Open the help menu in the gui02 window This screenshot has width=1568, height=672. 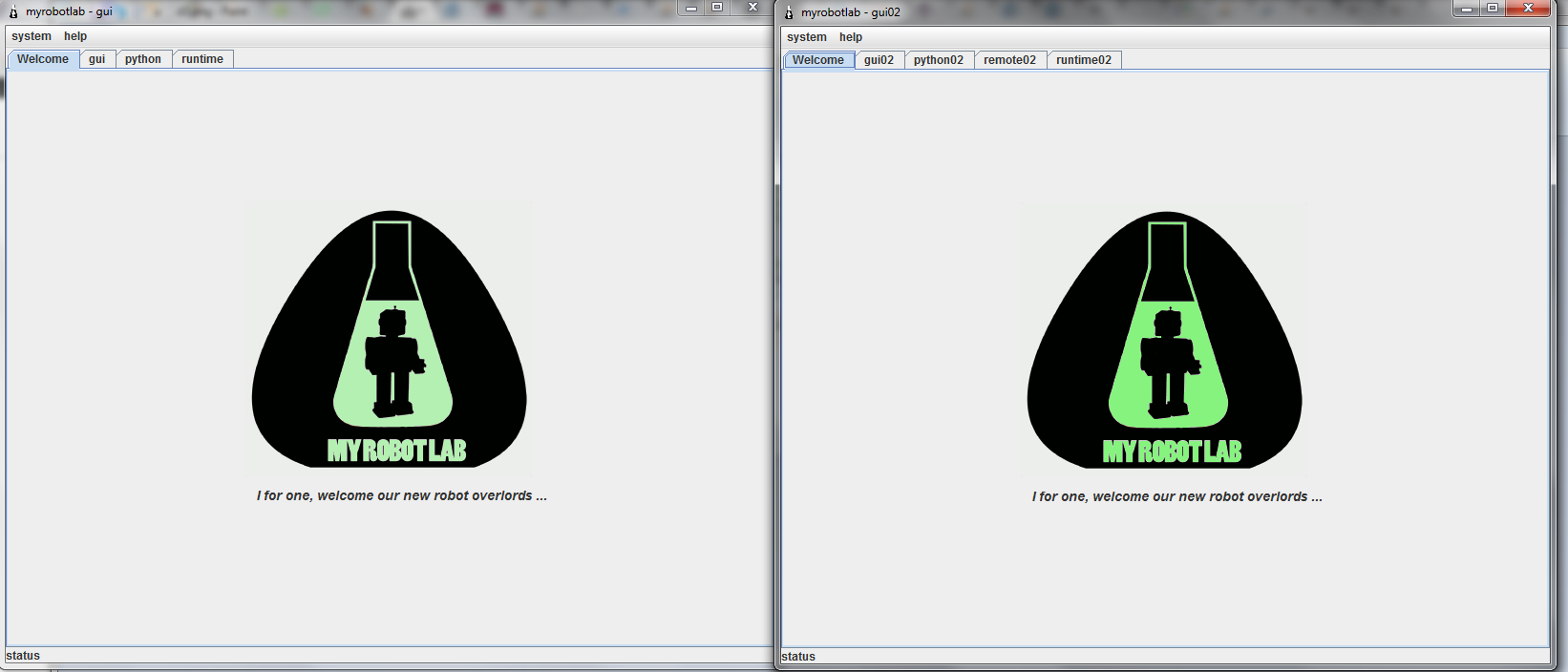pos(851,37)
